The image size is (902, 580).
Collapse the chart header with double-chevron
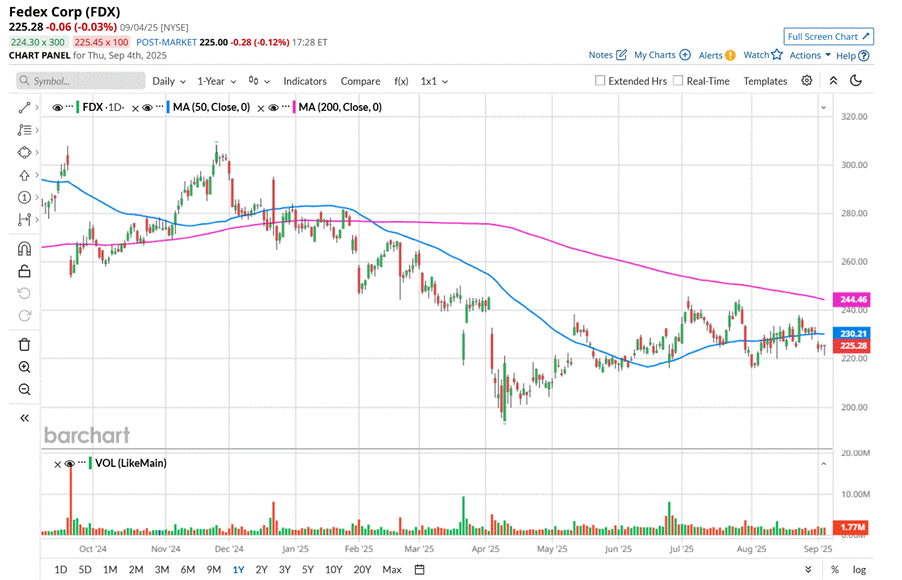pyautogui.click(x=833, y=81)
